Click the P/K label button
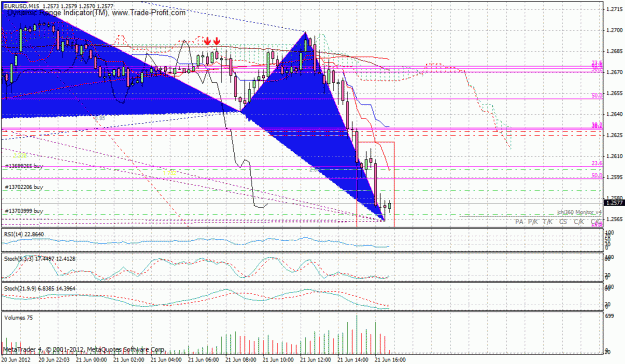Screen dimensions: 625x364 click(533, 221)
